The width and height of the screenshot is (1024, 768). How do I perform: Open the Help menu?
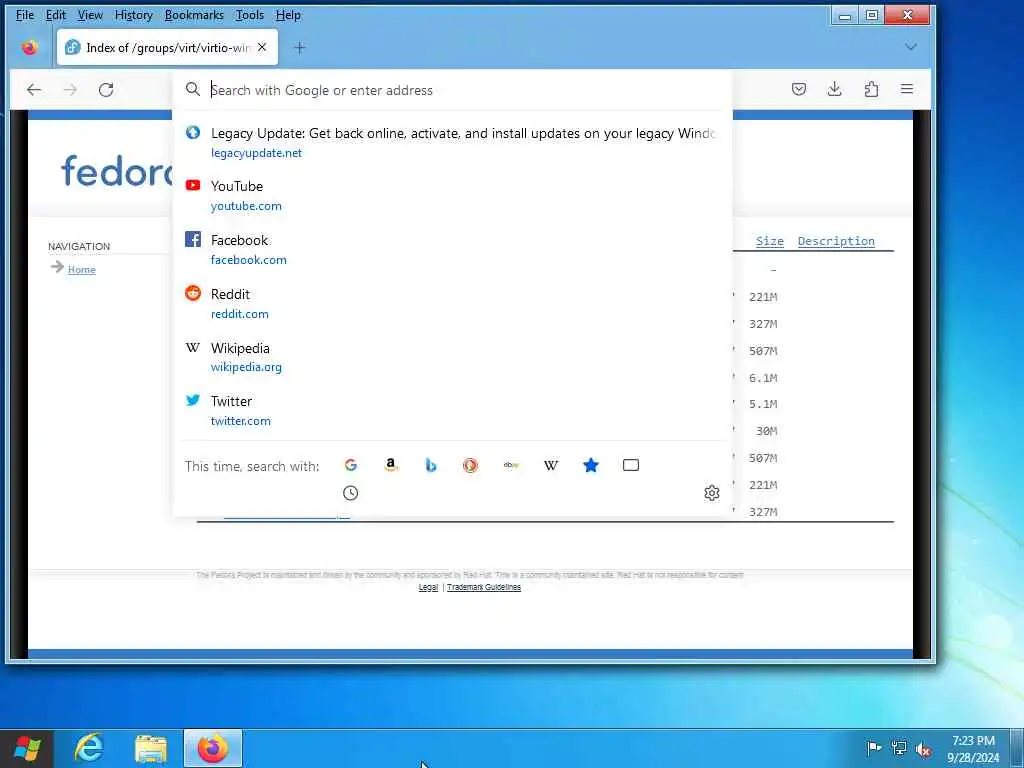288,15
